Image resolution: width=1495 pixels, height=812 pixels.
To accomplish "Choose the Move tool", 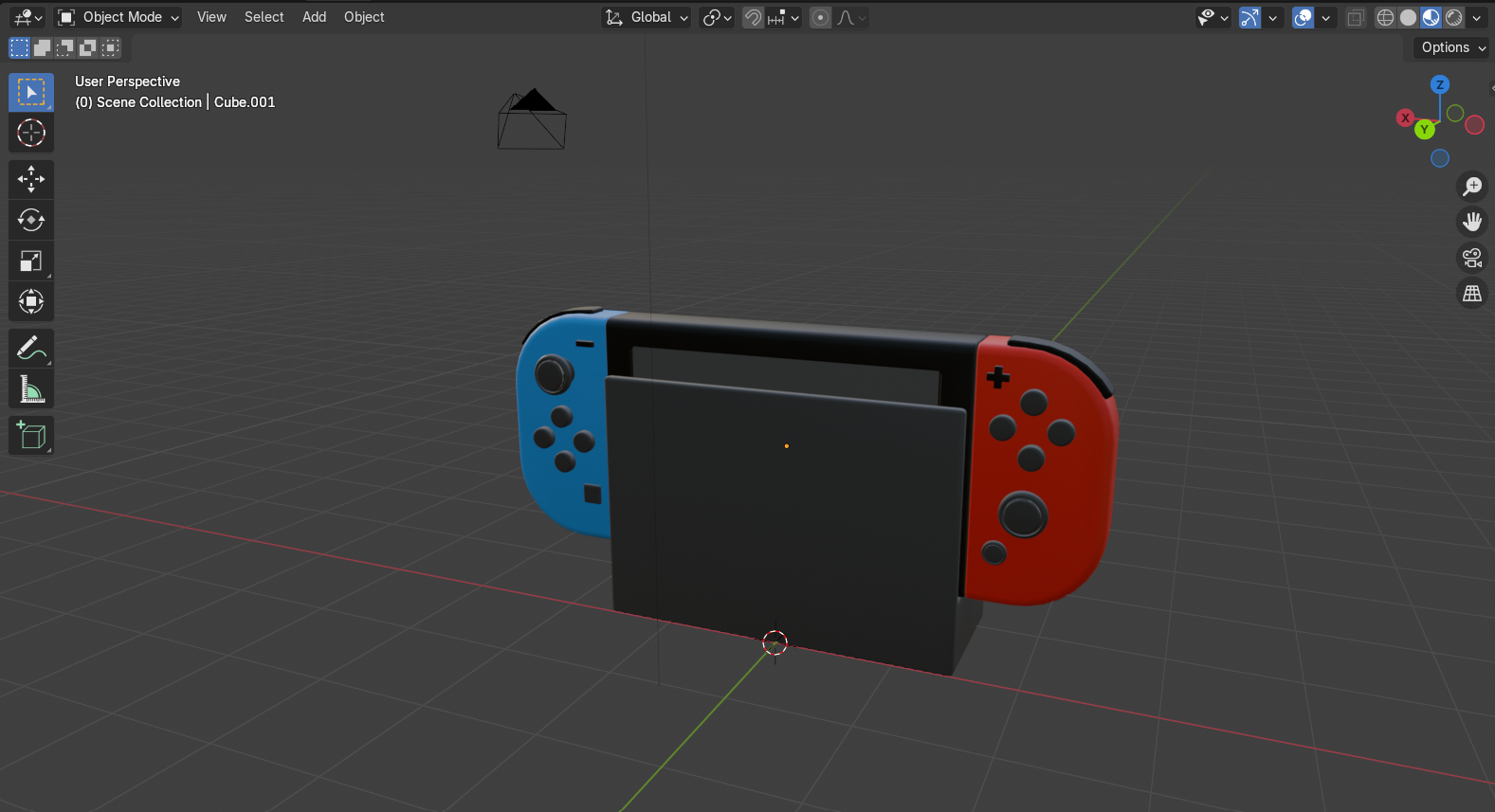I will tap(31, 179).
